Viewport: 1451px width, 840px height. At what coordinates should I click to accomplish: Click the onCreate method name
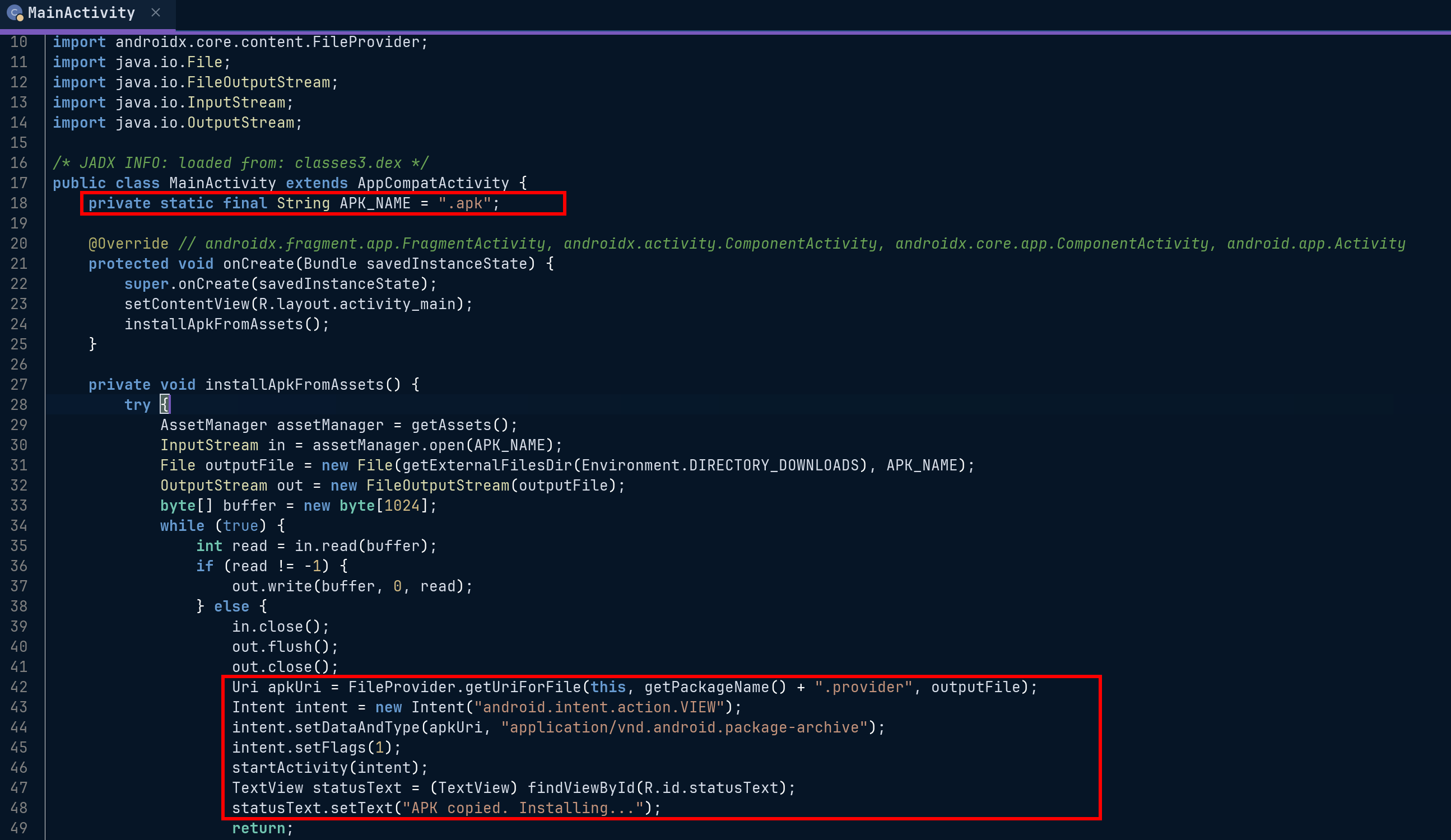tap(258, 264)
